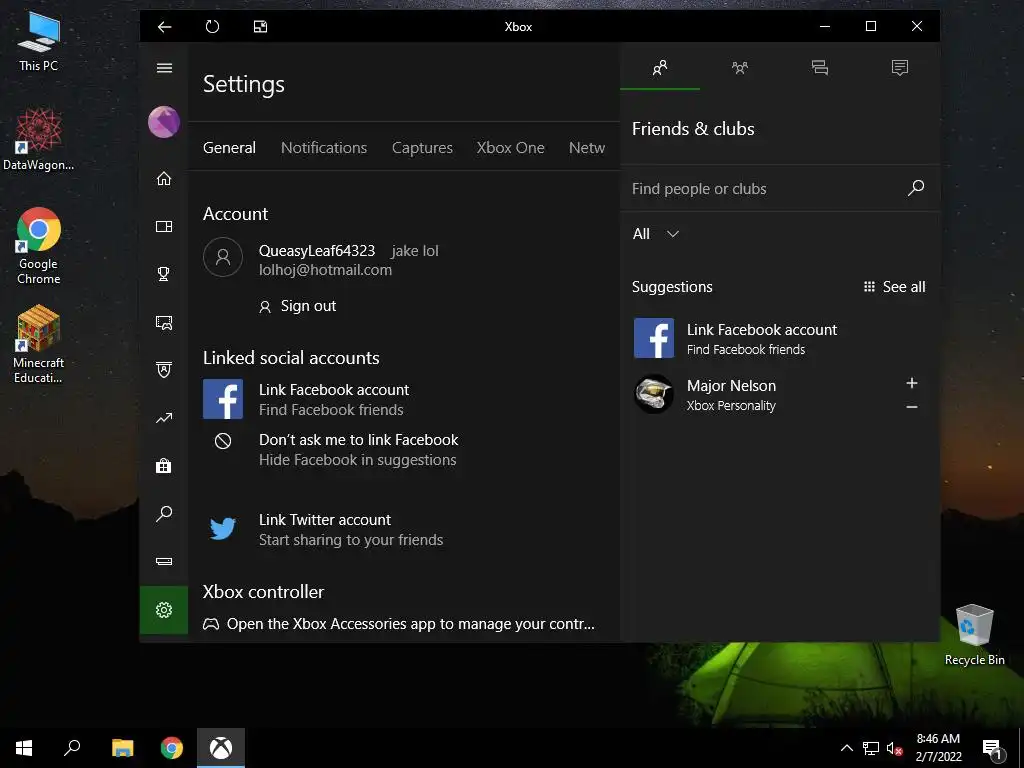Click Major Nelson's avatar picture
Image resolution: width=1024 pixels, height=768 pixels.
(x=654, y=394)
